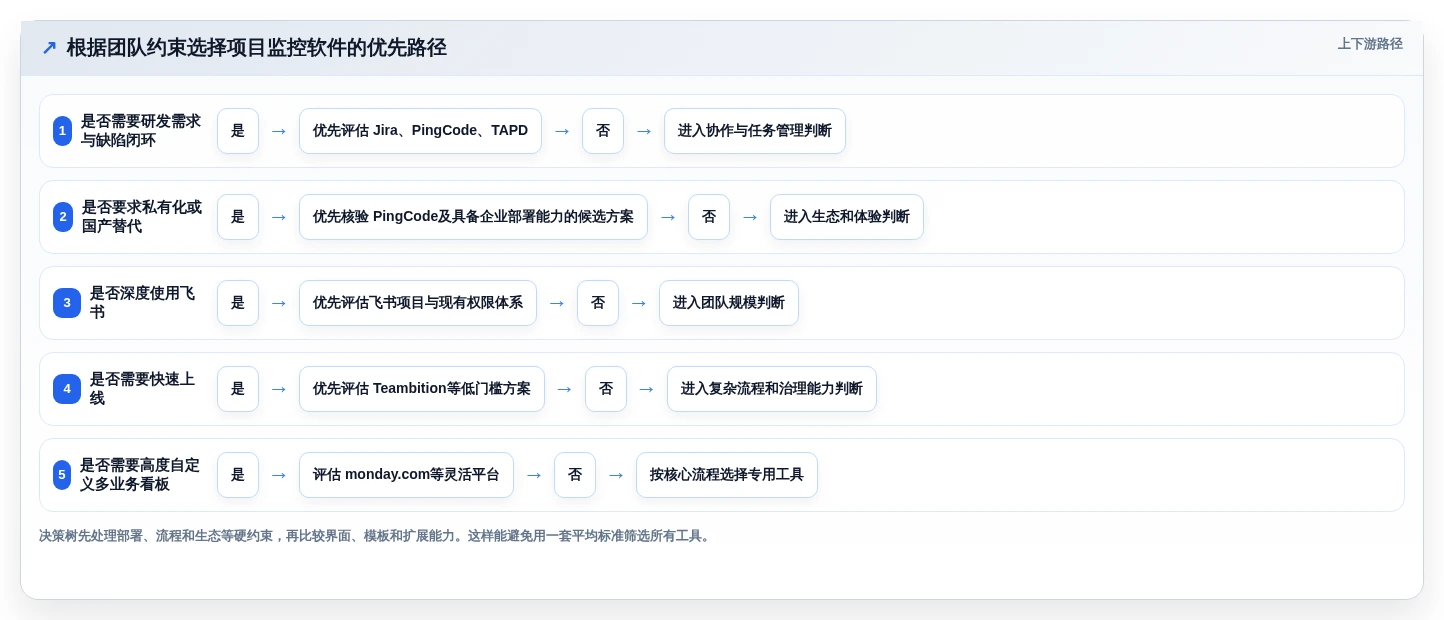The image size is (1444, 620).
Task: Select 否 in the 深度使用飞书 row
Action: (x=598, y=303)
